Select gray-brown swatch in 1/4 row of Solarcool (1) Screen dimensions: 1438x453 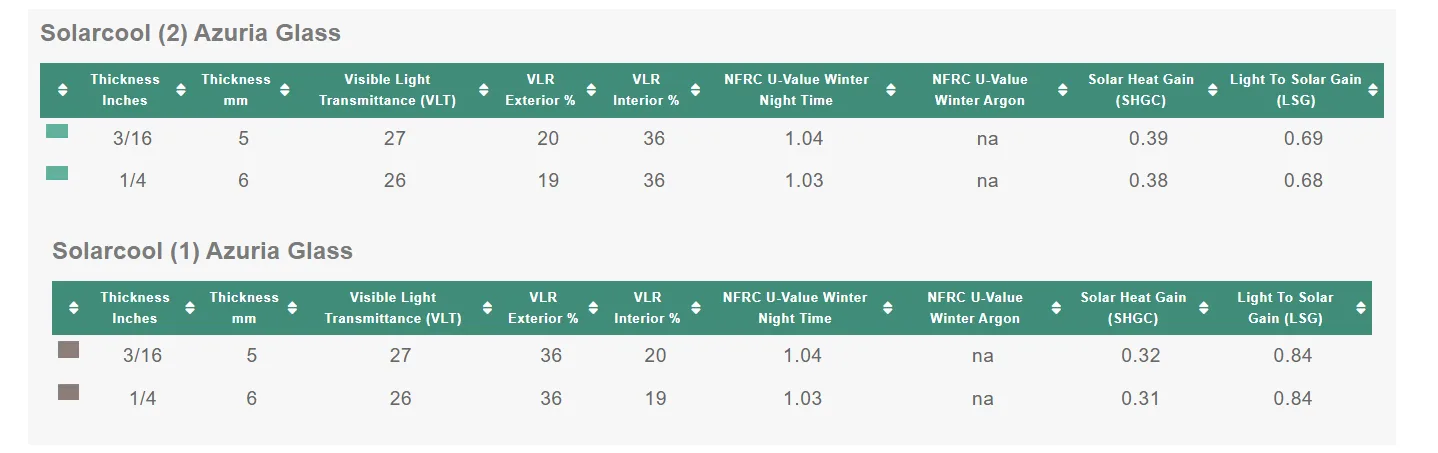tap(68, 392)
